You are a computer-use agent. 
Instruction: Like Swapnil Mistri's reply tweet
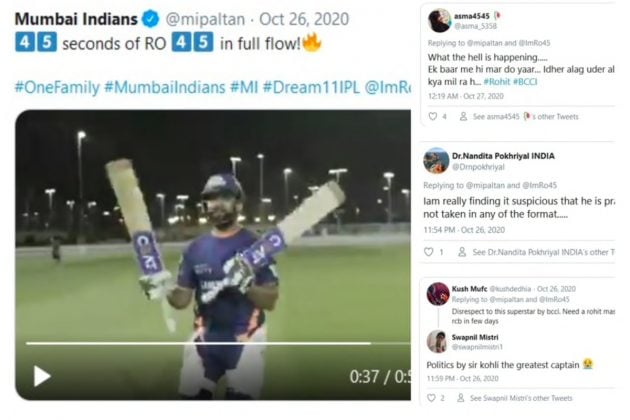pos(431,398)
